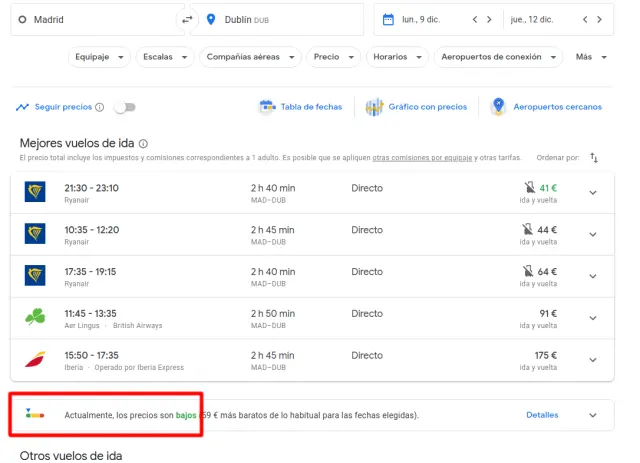The image size is (640, 463).
Task: Click the sort order arrows icon
Action: click(594, 157)
